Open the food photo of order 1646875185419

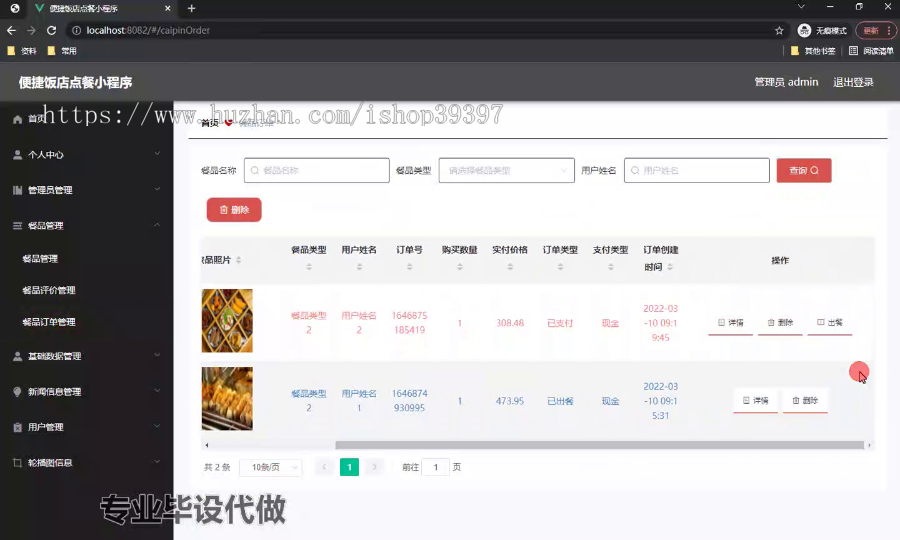227,321
